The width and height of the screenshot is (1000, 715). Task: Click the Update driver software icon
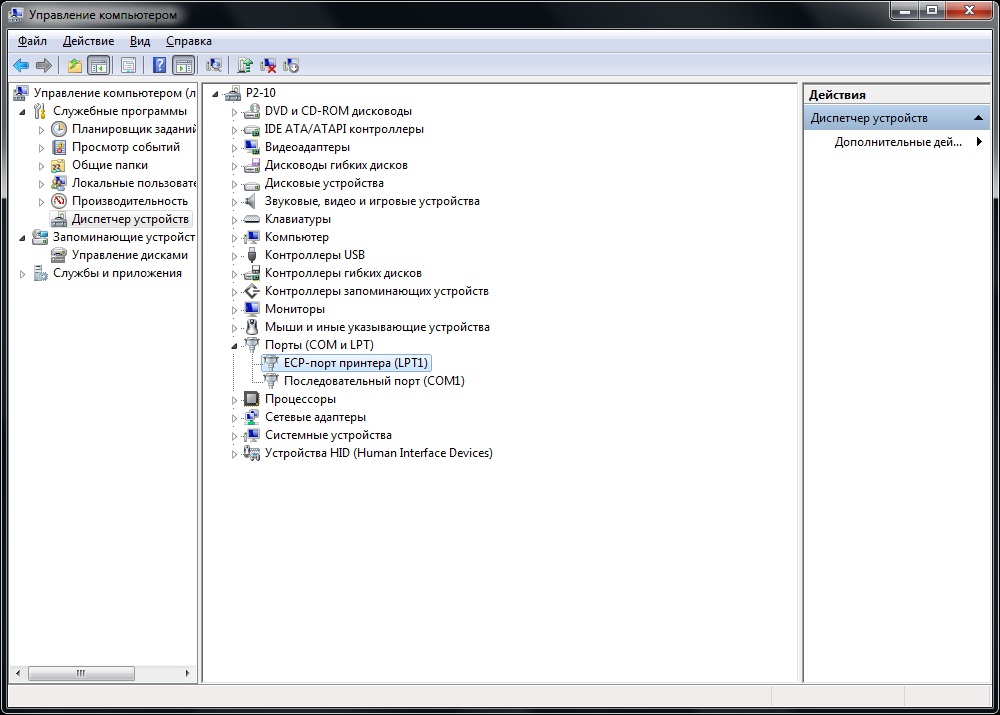click(245, 65)
